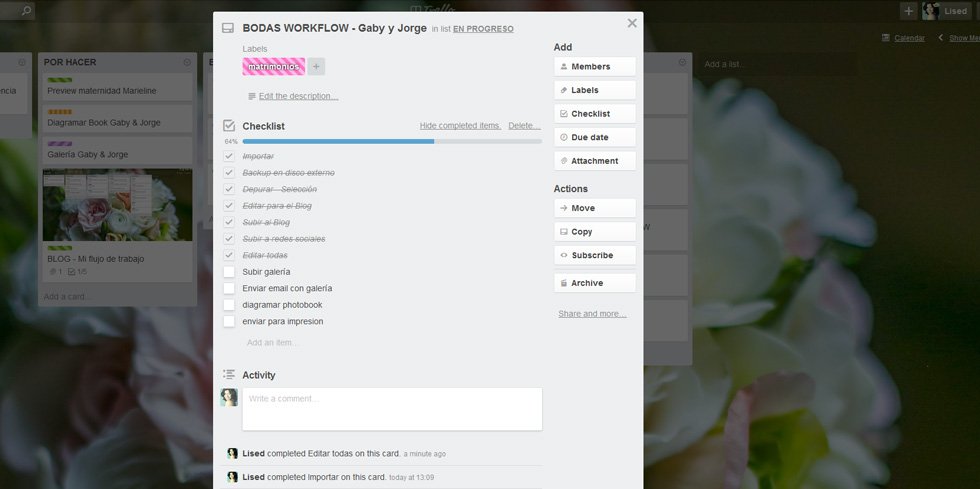
Task: Click the checklist progress bar
Action: 392,142
